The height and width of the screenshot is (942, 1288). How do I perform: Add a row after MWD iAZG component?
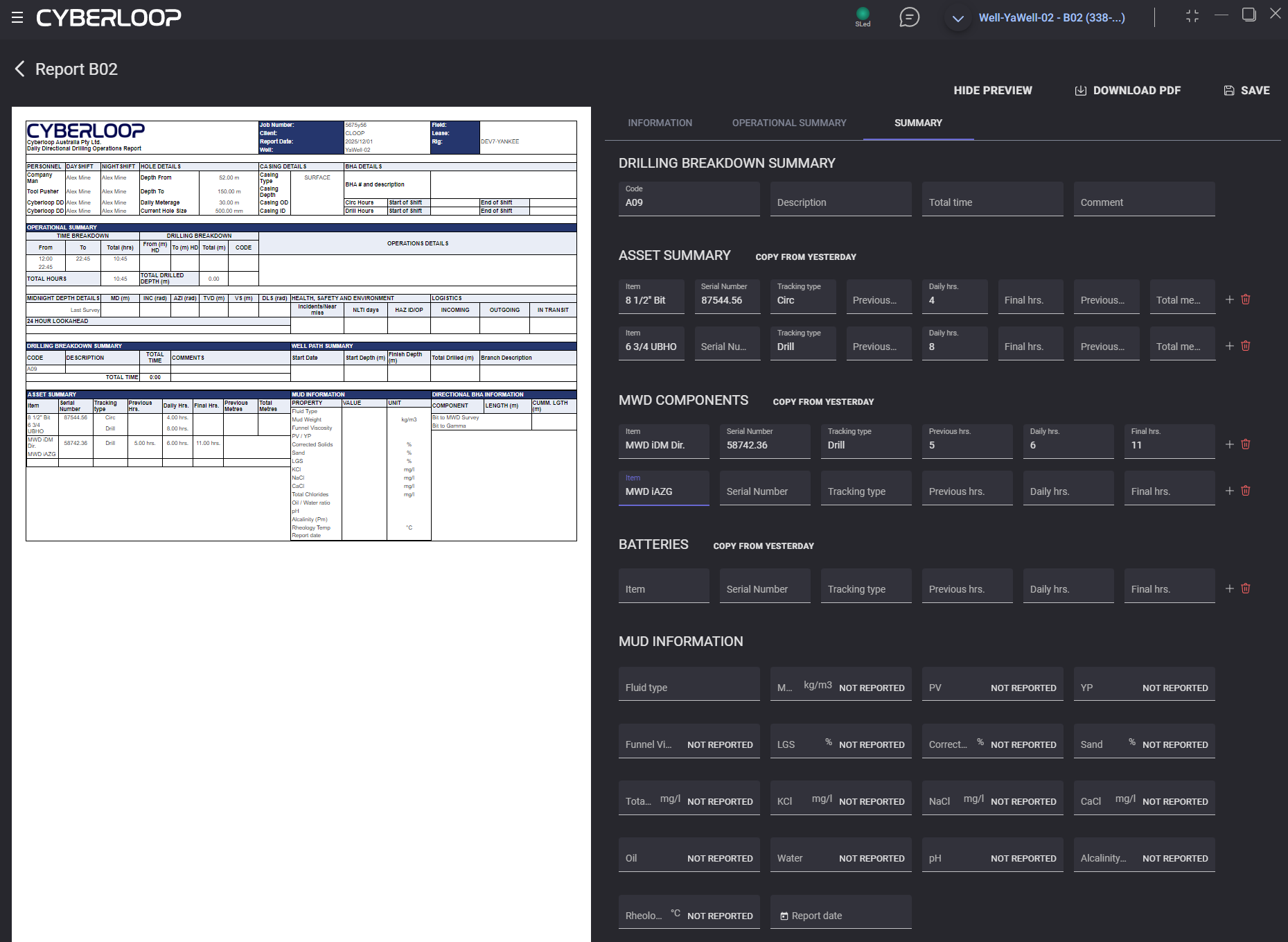(x=1230, y=491)
